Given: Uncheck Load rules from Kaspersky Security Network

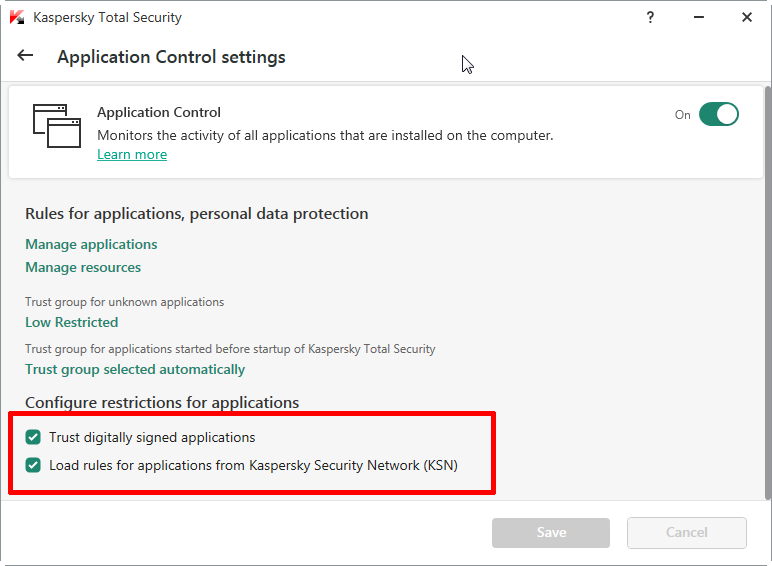Looking at the screenshot, I should (33, 465).
